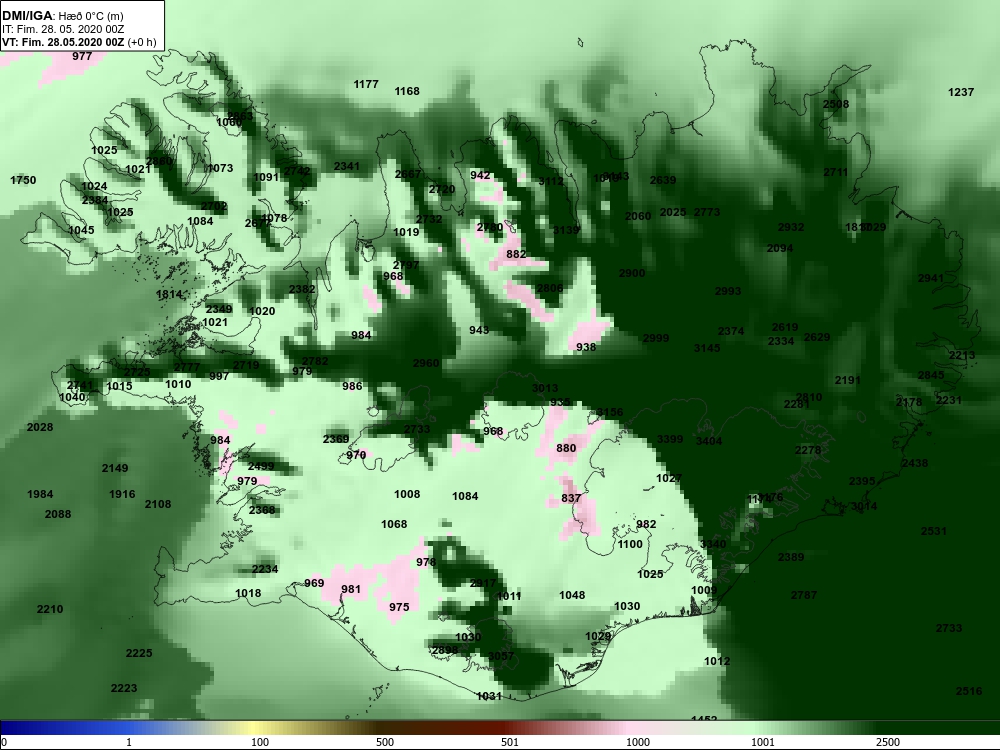Click the map value 3156

point(610,413)
